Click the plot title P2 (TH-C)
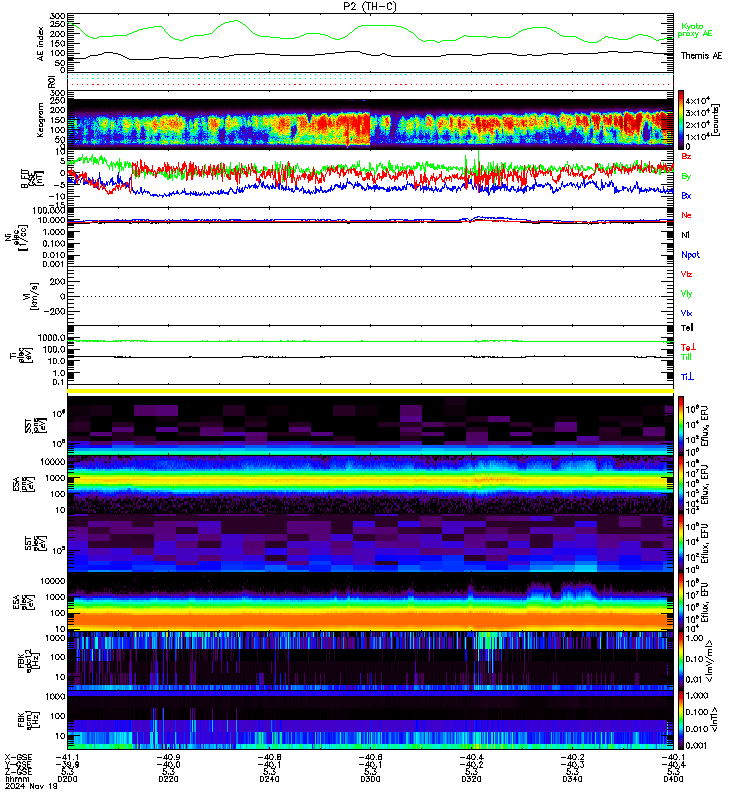The height and width of the screenshot is (800, 750). click(370, 6)
